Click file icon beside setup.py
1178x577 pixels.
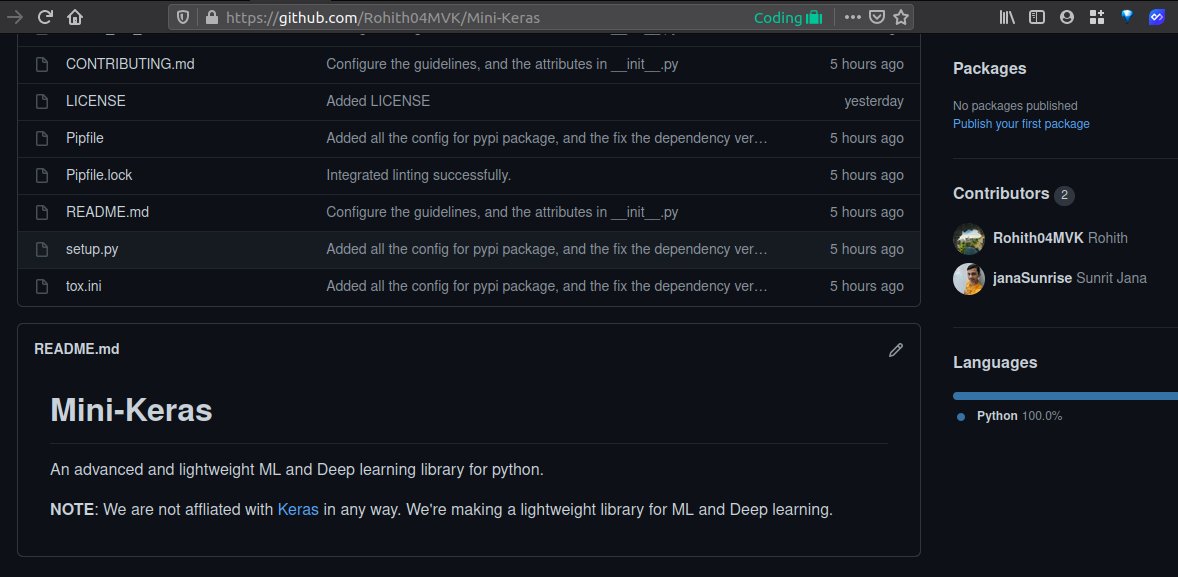coord(42,249)
